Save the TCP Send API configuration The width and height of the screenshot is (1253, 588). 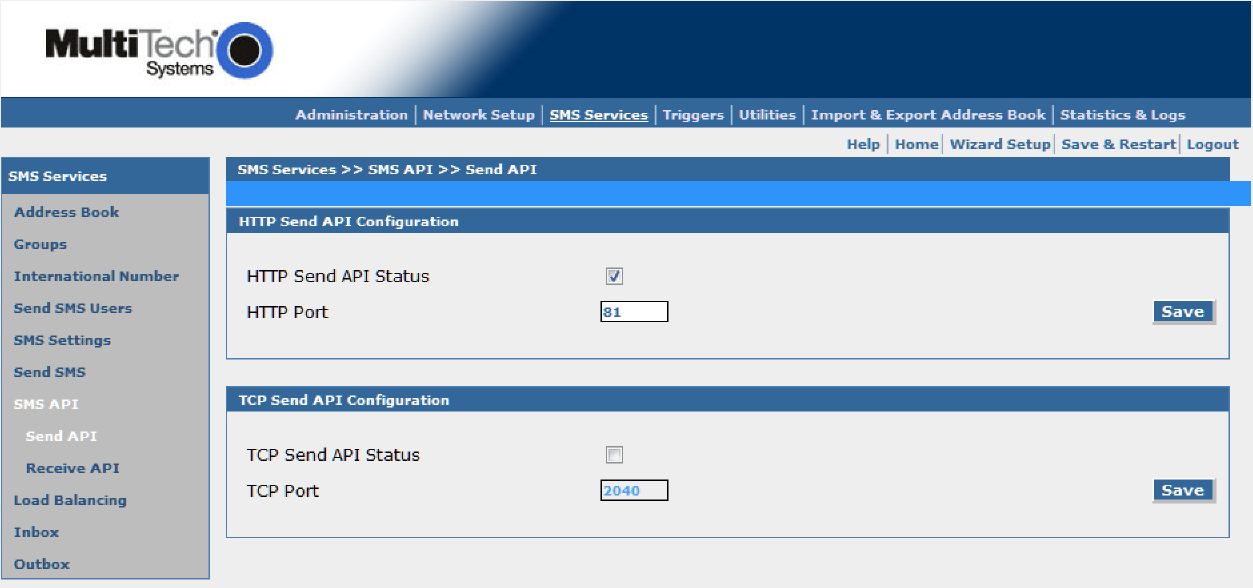1182,491
